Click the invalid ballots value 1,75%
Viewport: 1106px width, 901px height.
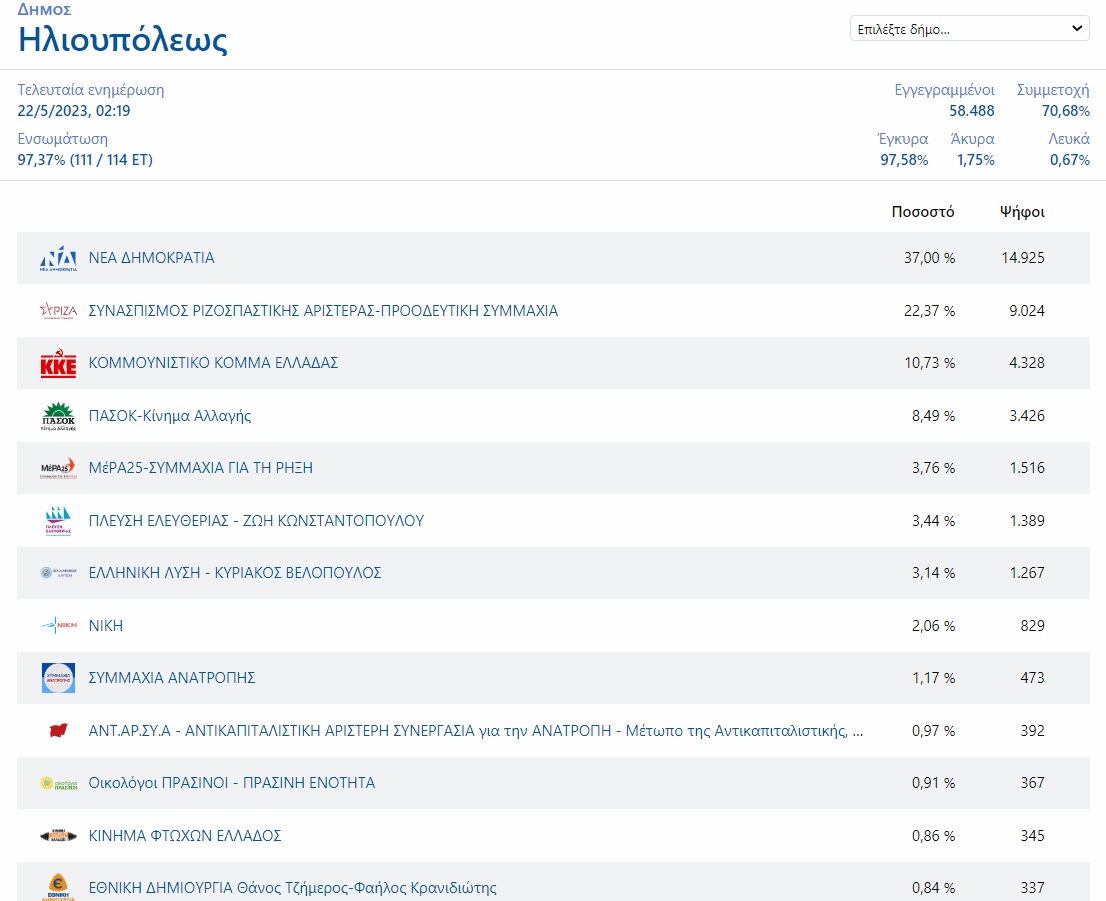click(x=976, y=160)
